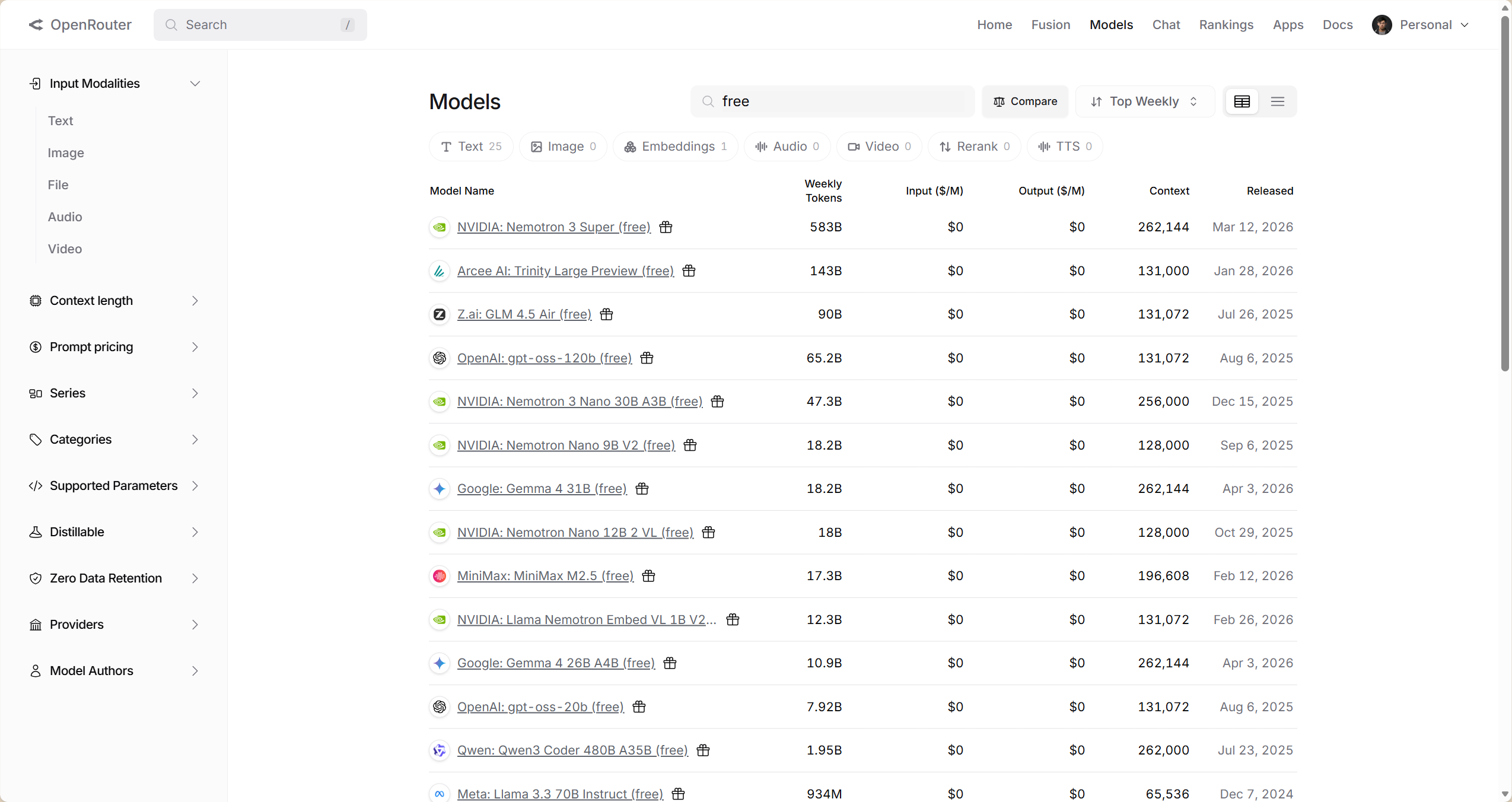1512x802 pixels.
Task: Select the Video models tab
Action: pos(879,147)
